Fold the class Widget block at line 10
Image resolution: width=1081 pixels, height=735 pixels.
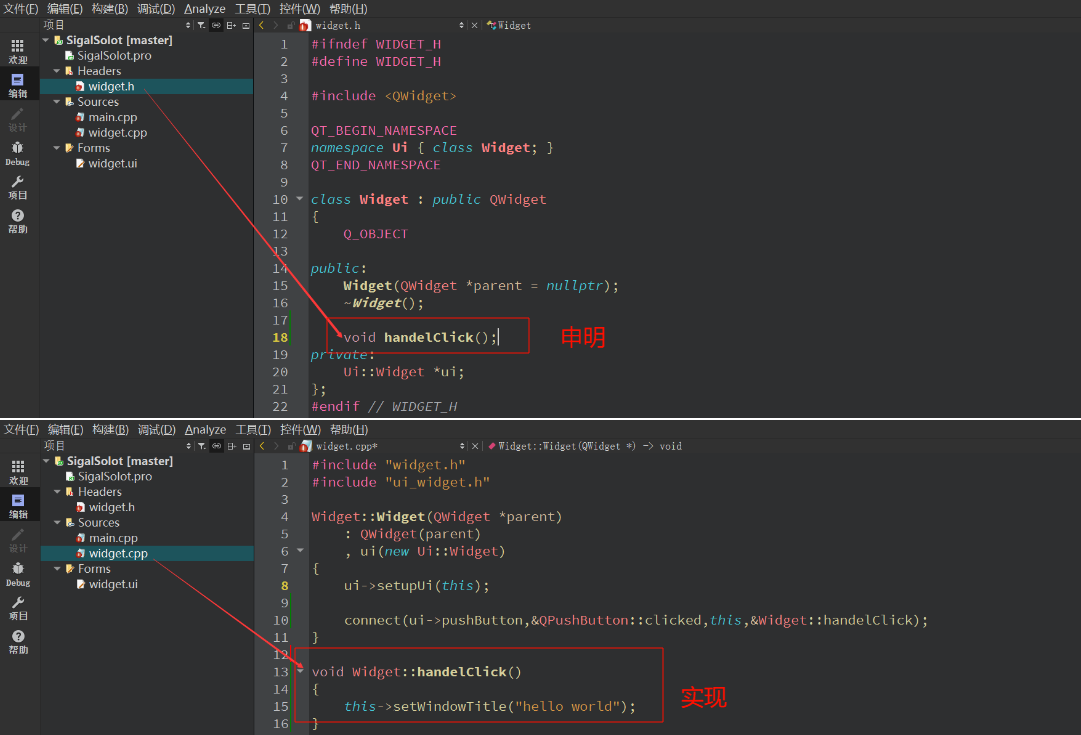[x=299, y=199]
